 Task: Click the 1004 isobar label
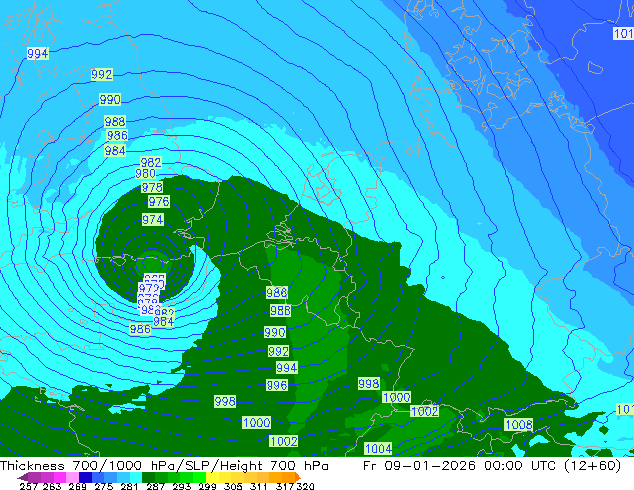378,448
